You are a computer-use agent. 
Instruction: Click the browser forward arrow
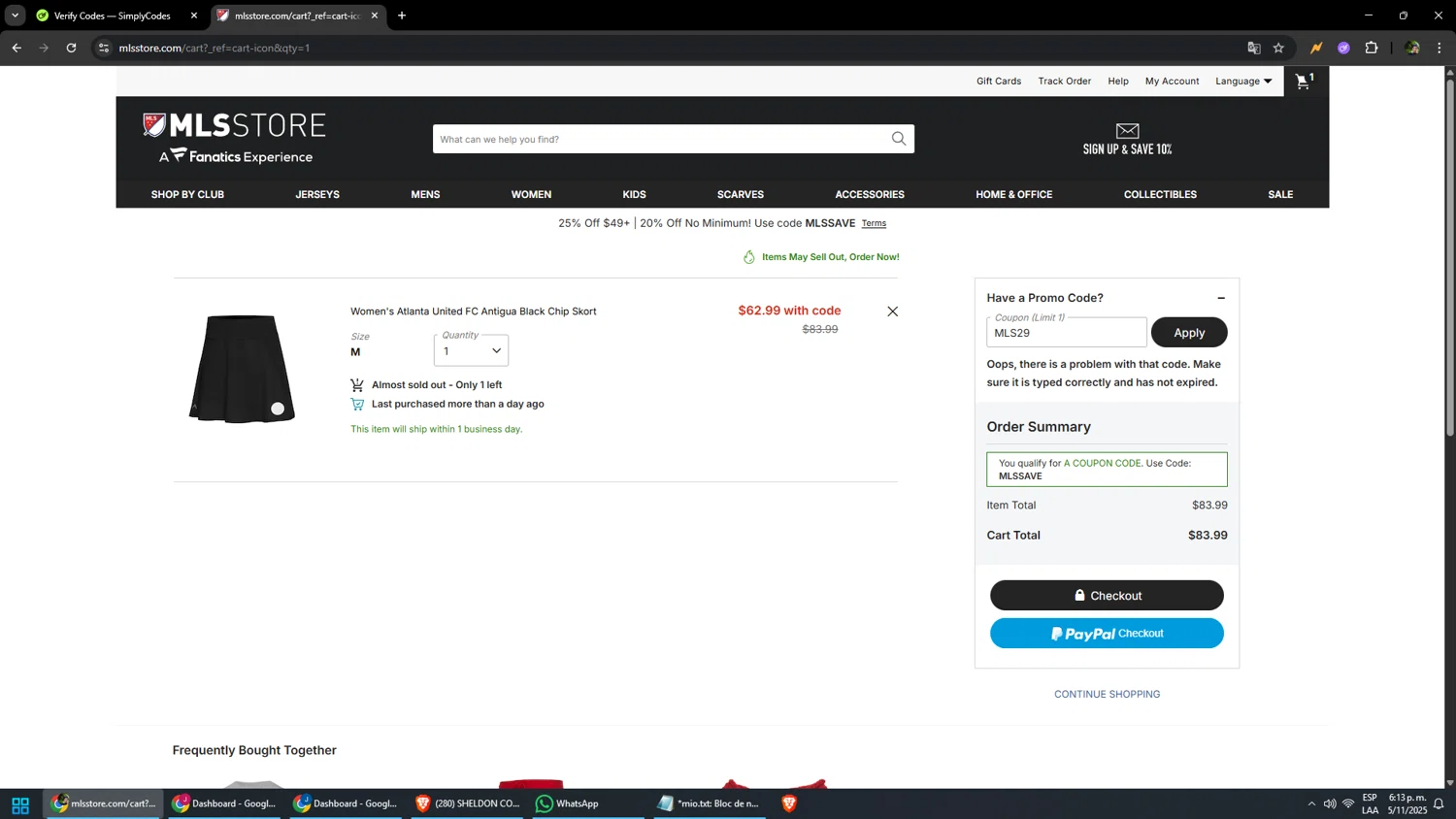point(44,48)
